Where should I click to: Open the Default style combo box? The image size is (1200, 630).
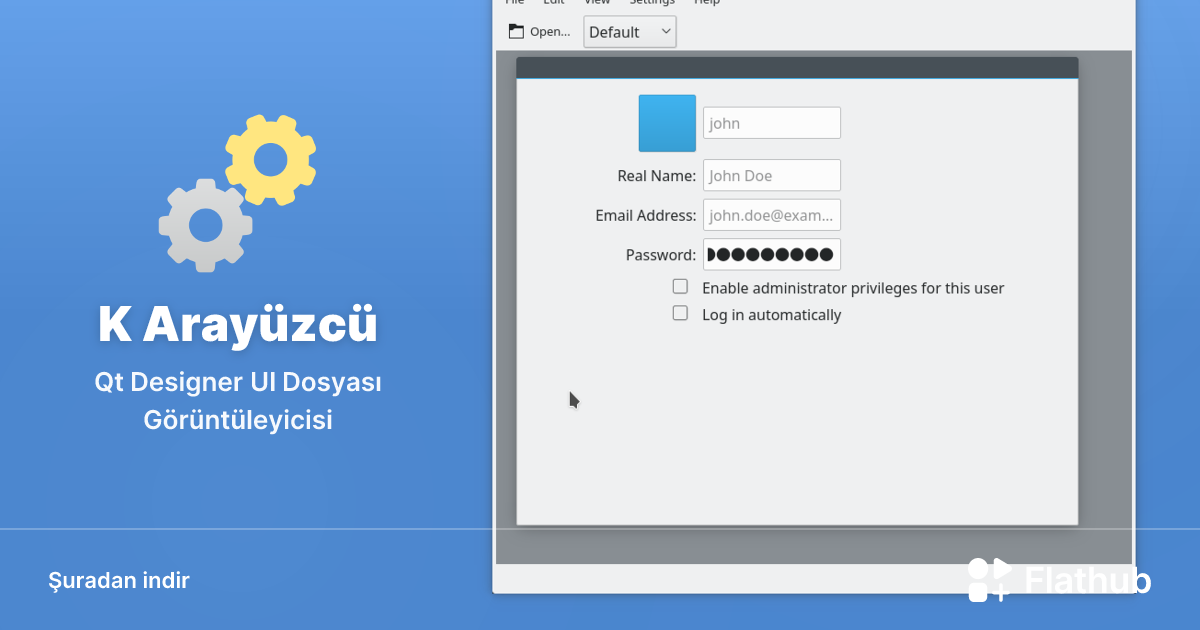click(629, 31)
